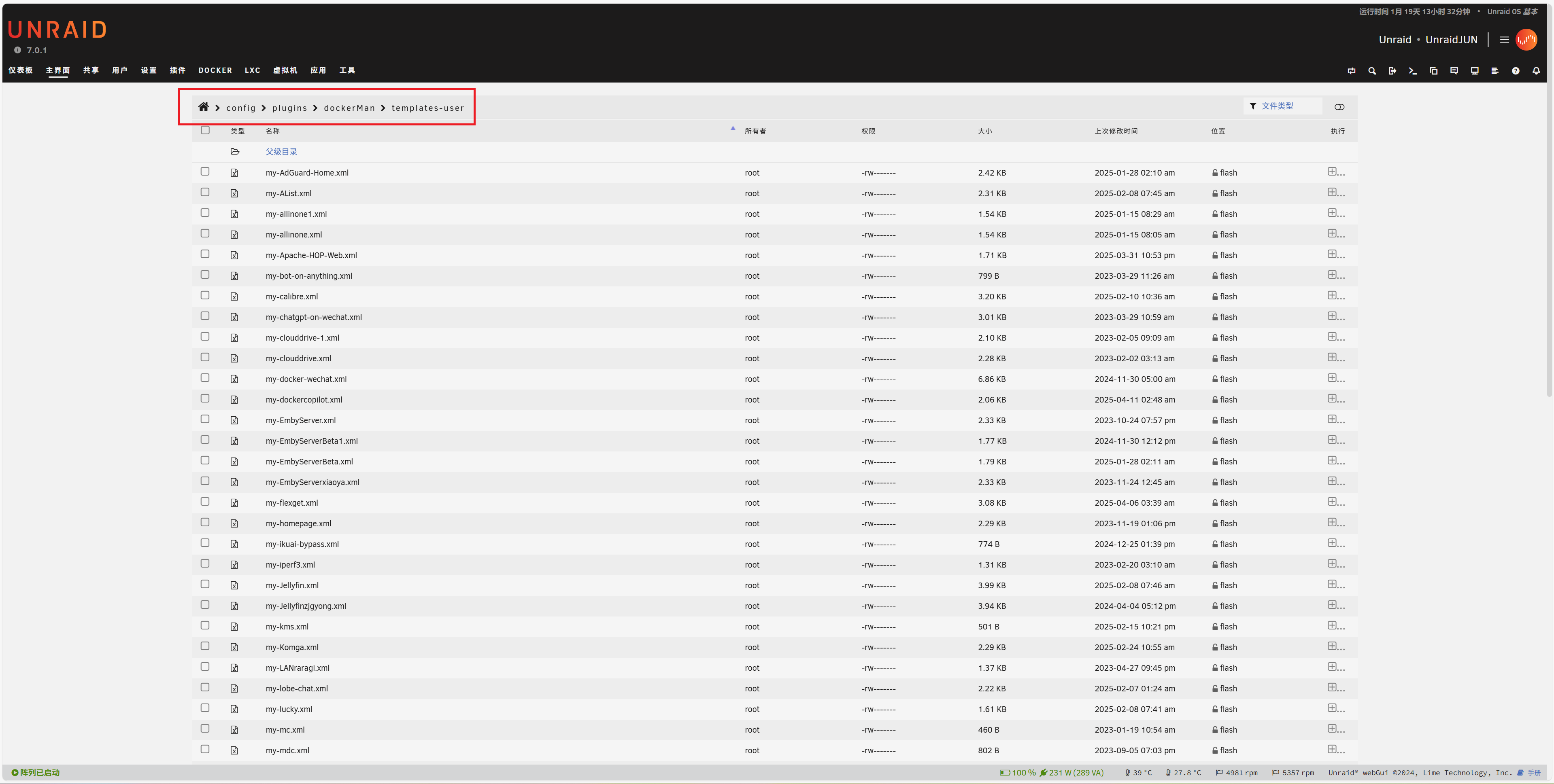Switch to the 仪表板 dashboard tab

point(21,70)
